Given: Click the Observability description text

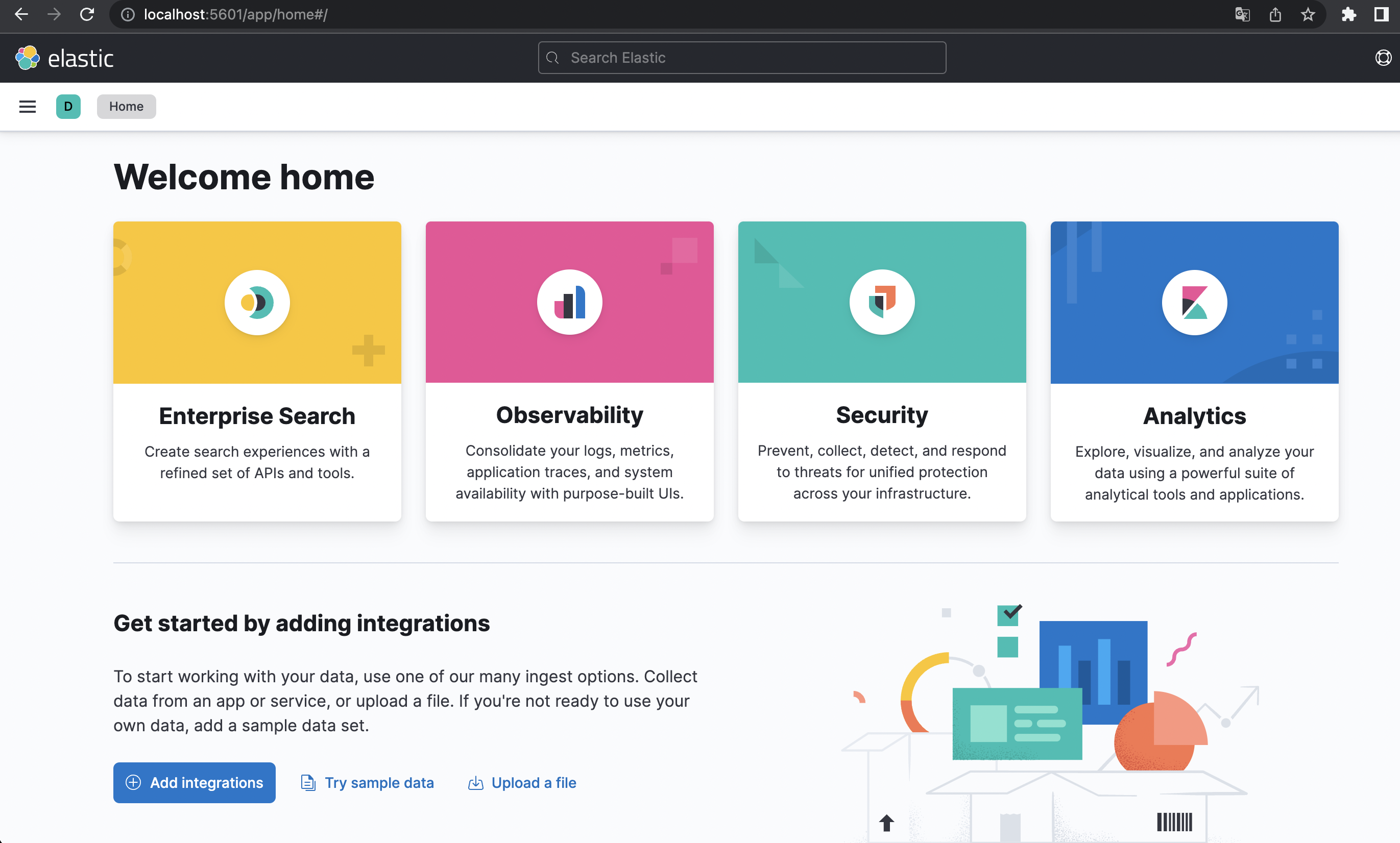Looking at the screenshot, I should point(569,472).
